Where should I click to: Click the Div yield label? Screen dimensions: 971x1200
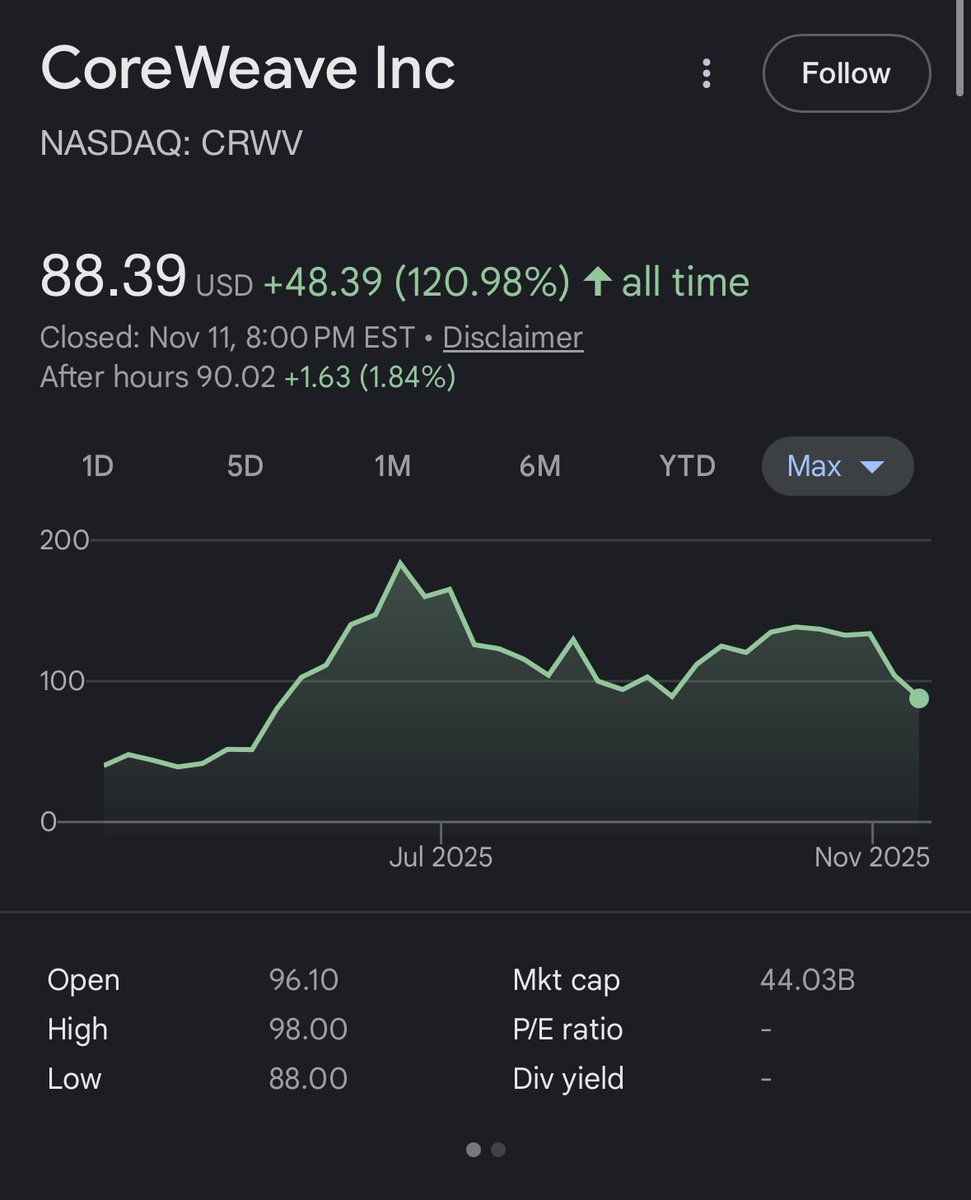(x=567, y=1079)
